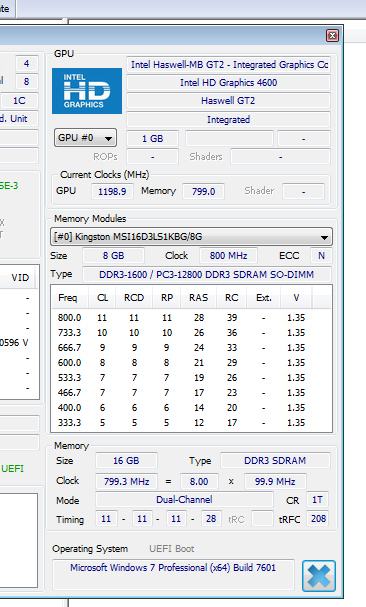Click the module size 8 GB field
Screen dimensions: 366x607
[x=113, y=256]
